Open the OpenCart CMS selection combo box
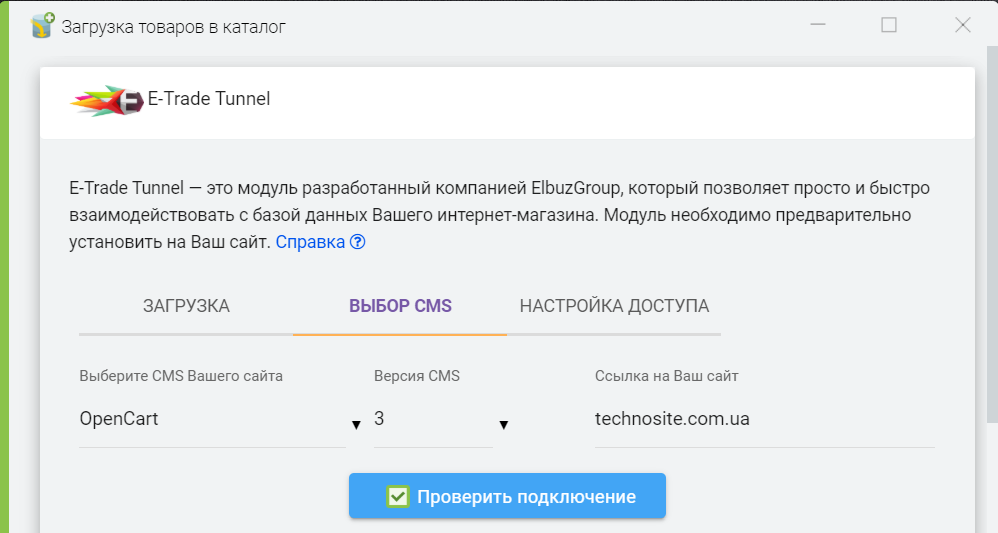The height and width of the screenshot is (533, 998). (x=210, y=420)
